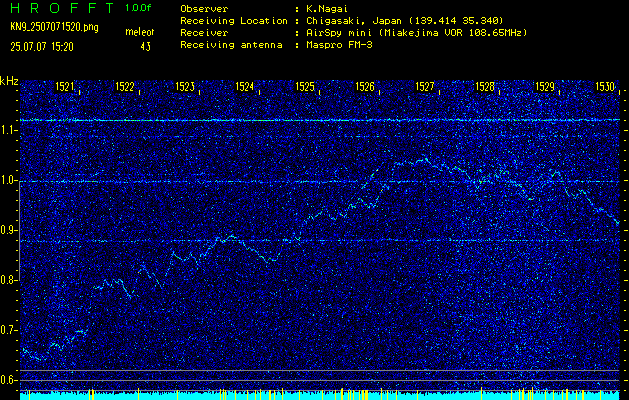This screenshot has width=629, height=400.
Task: Select the filename KN9_2507071520.png
Action: (x=54, y=27)
